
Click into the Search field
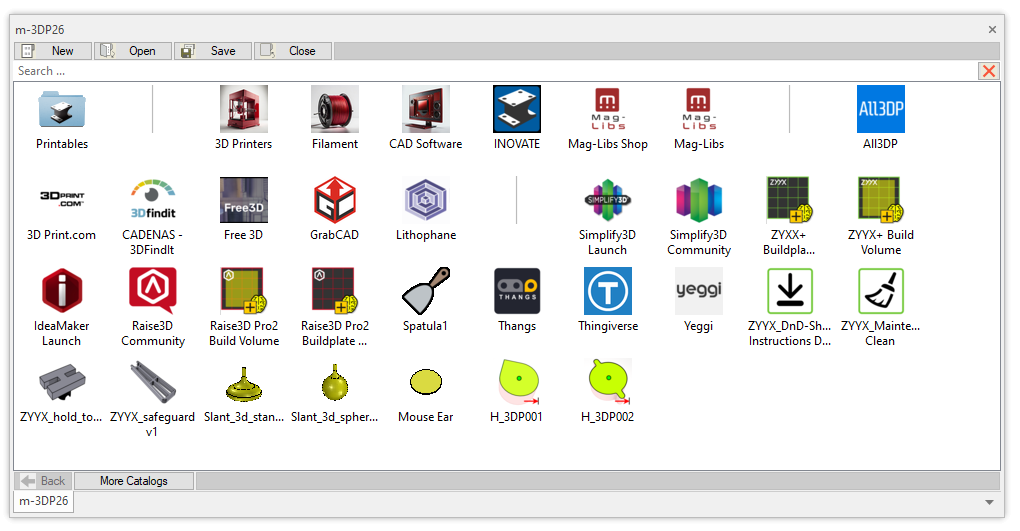pos(490,71)
